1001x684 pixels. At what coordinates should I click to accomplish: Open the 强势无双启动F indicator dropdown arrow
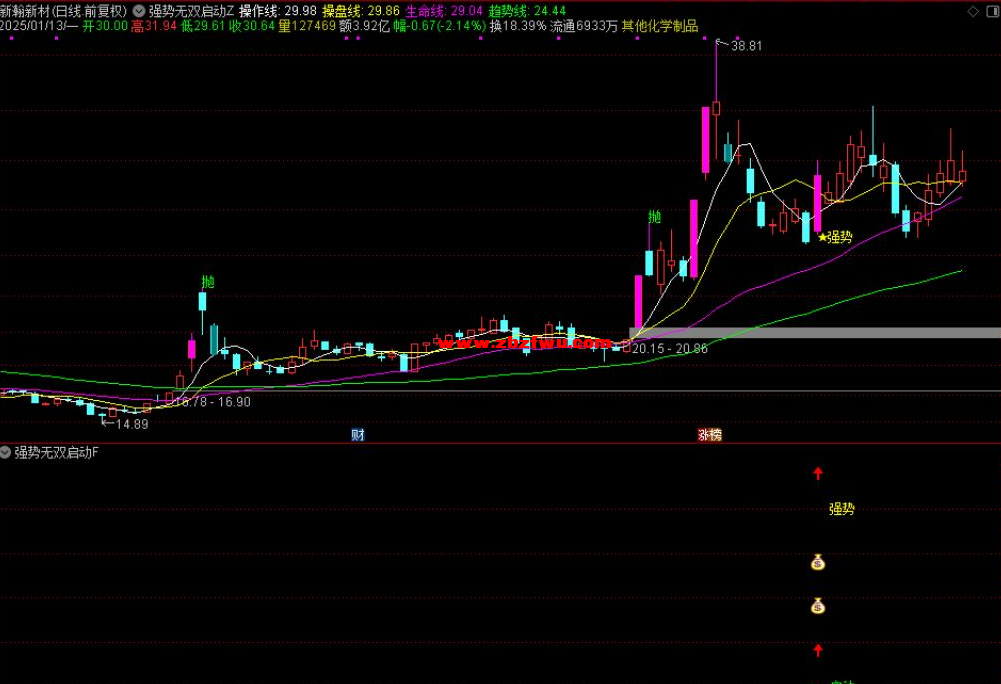click(x=6, y=453)
